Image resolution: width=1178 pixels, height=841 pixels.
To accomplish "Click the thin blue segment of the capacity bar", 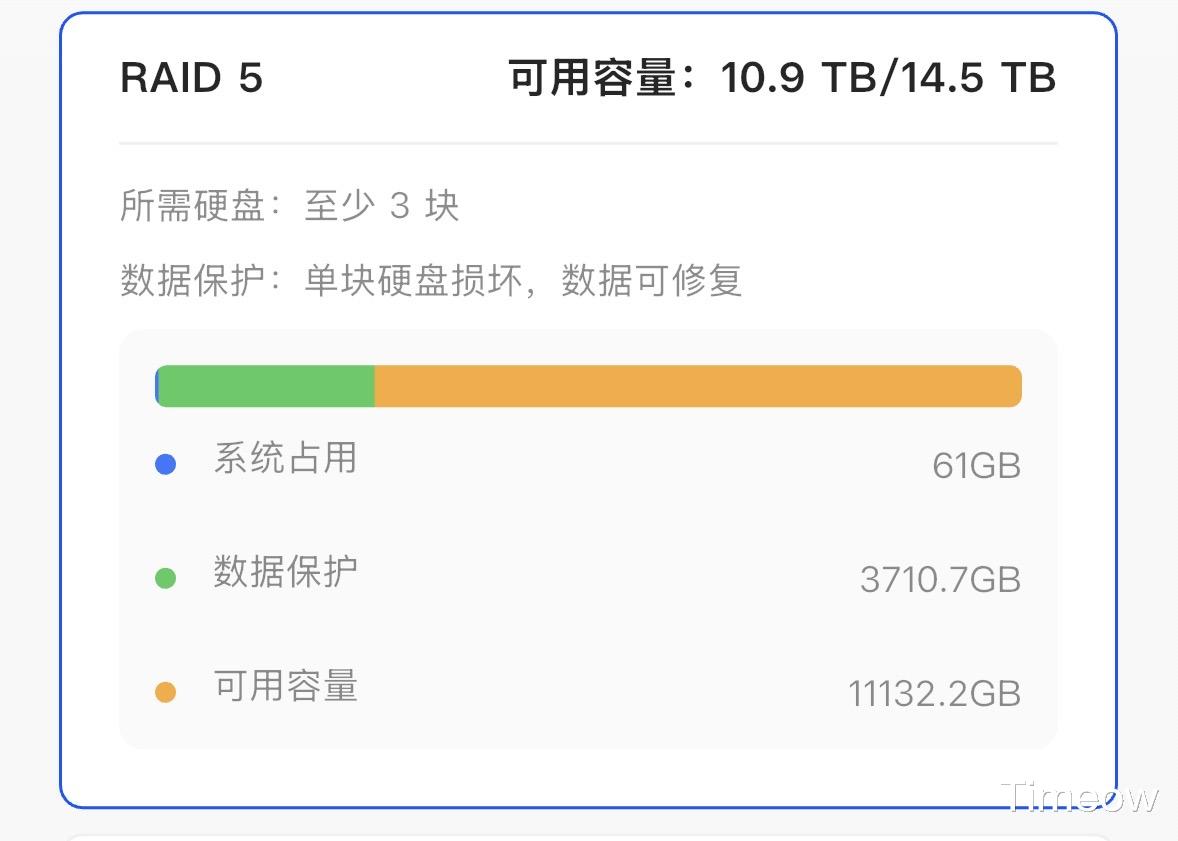I will click(x=157, y=386).
